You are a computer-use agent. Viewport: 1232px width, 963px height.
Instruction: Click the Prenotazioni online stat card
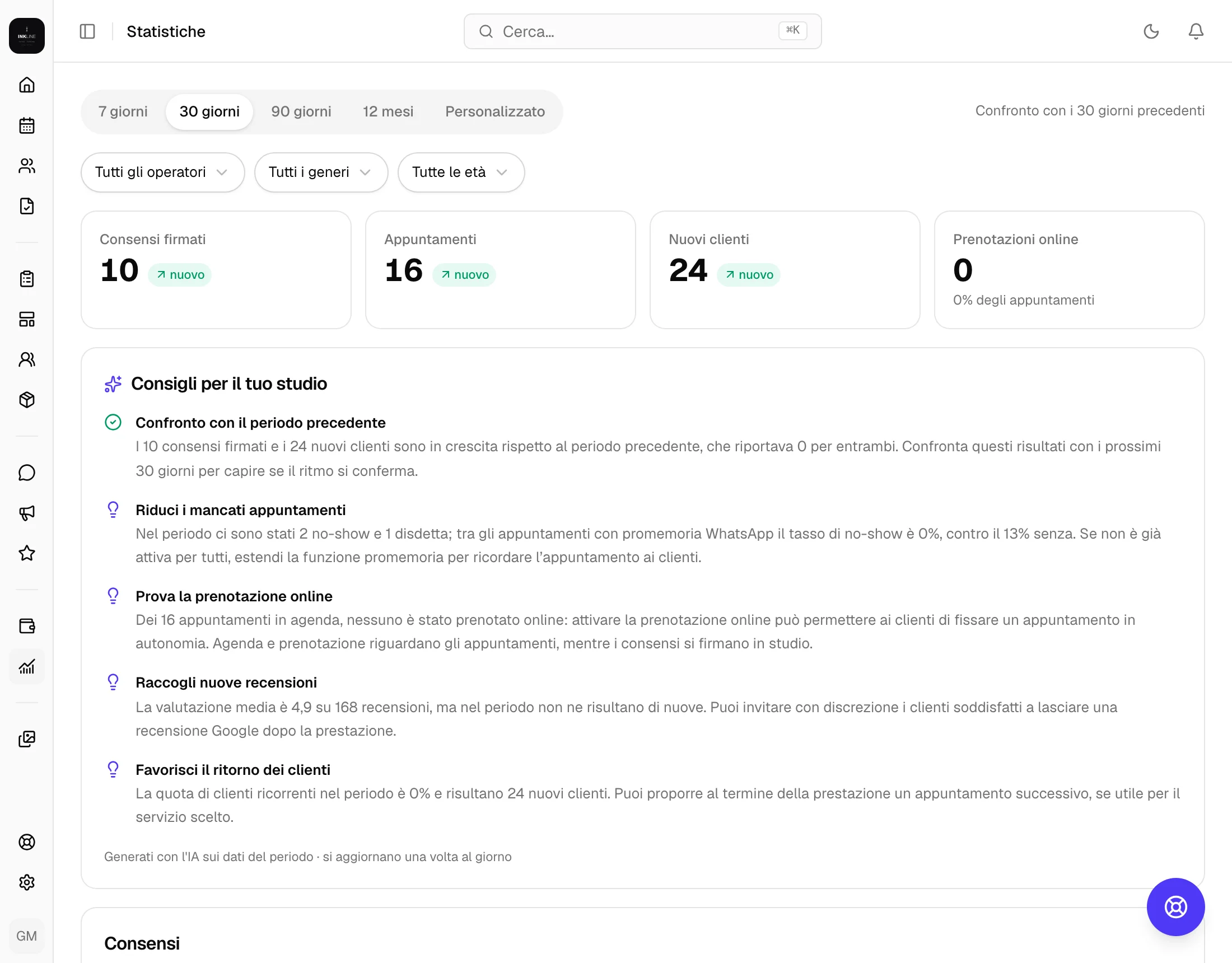[1069, 270]
